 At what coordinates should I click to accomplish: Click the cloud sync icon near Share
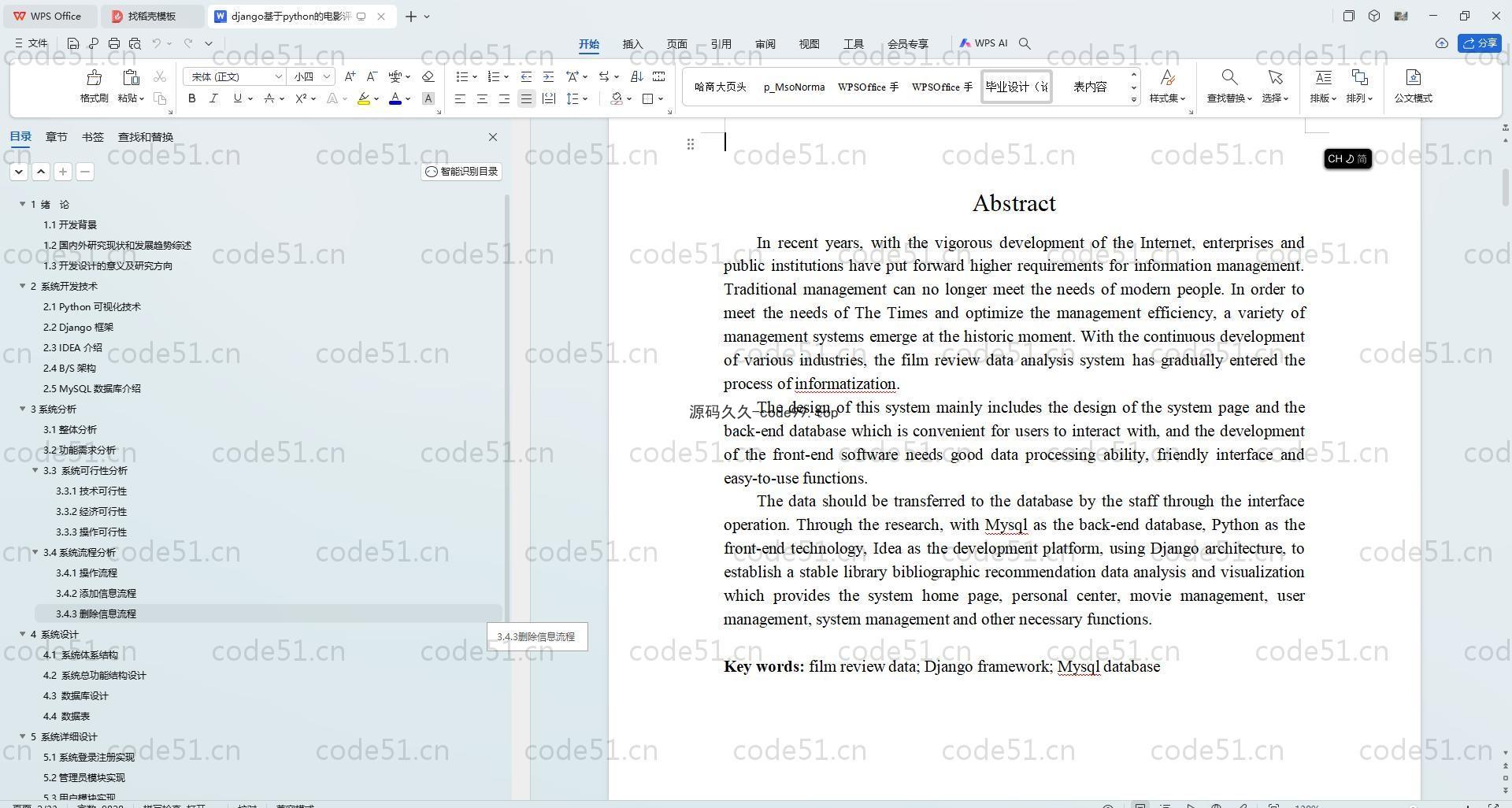1442,43
